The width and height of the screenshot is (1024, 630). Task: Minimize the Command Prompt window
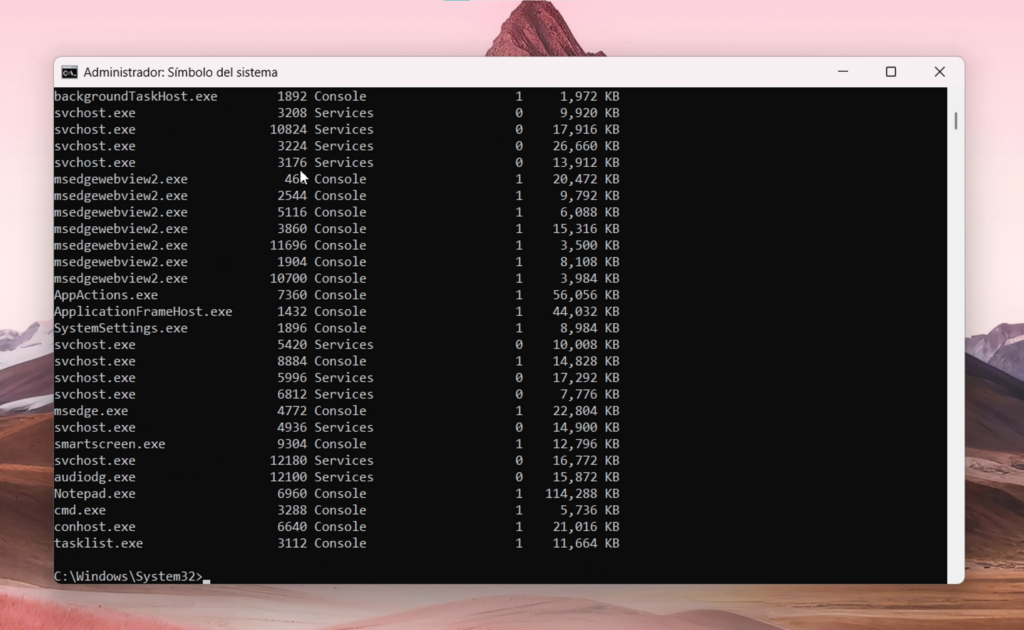click(x=842, y=71)
